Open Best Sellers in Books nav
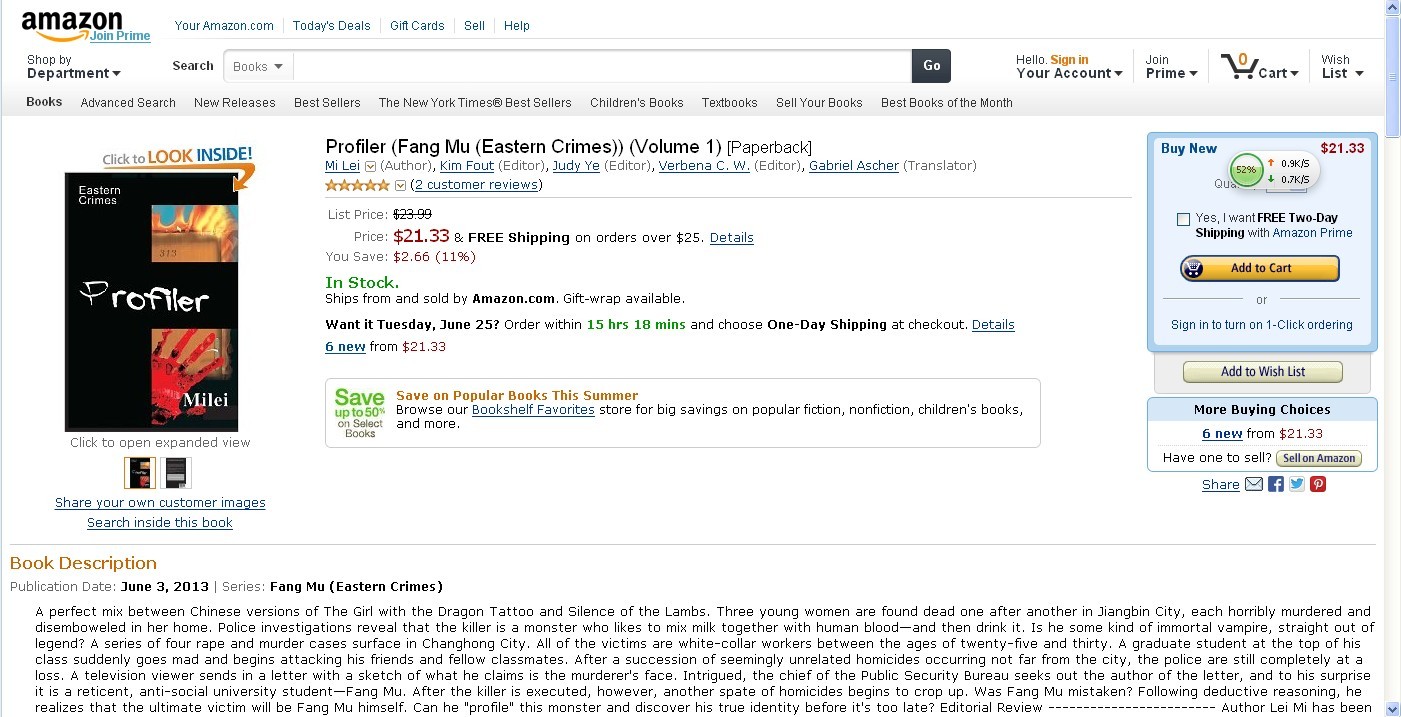Image resolution: width=1401 pixels, height=717 pixels. [x=327, y=102]
